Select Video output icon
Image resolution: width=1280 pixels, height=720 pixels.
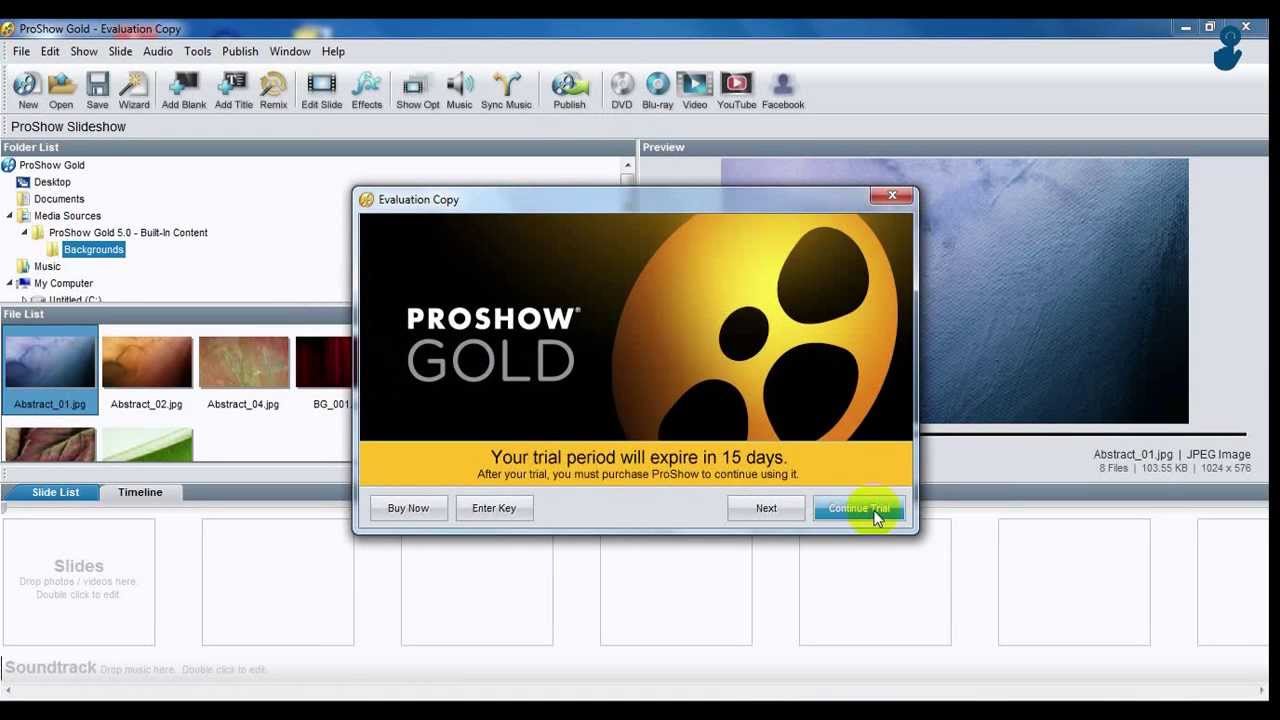coord(695,91)
